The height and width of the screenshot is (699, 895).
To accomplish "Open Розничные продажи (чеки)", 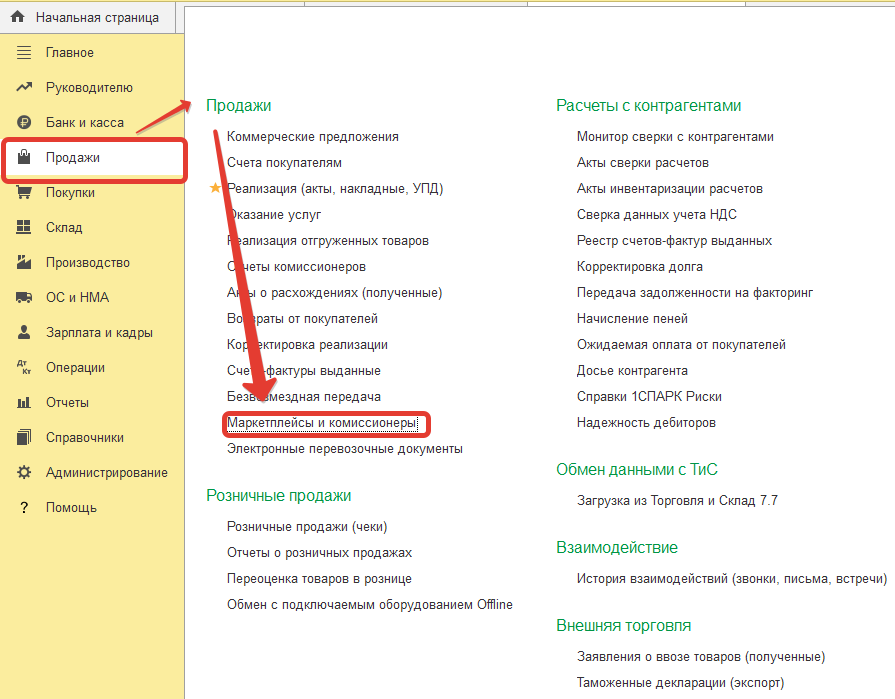I will click(x=307, y=527).
